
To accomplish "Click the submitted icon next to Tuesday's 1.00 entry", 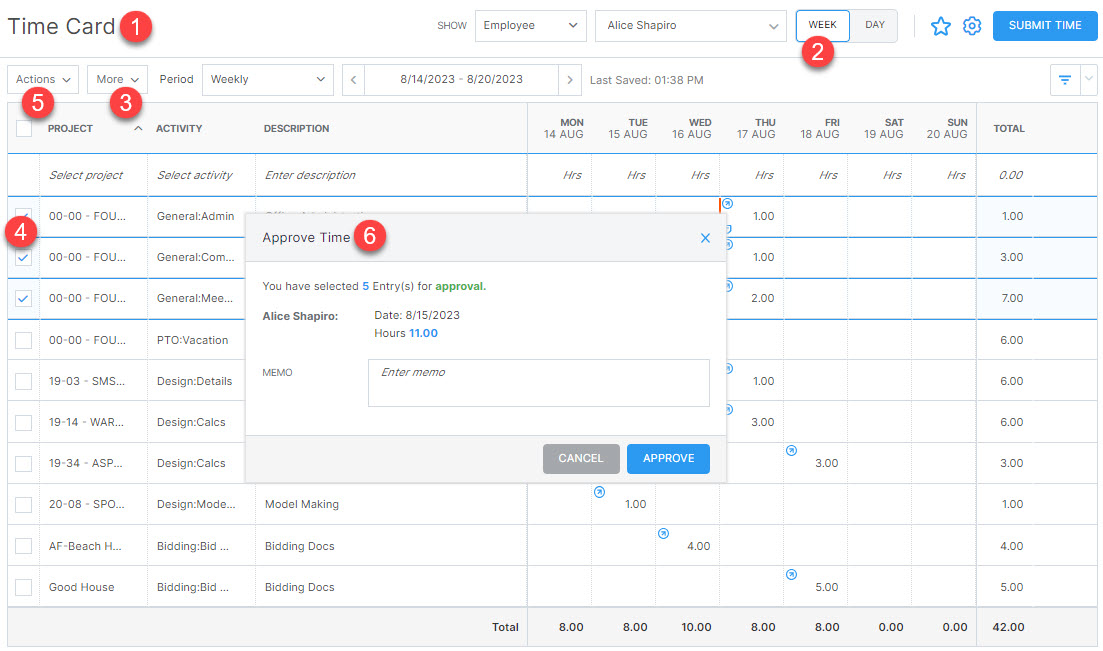I will pyautogui.click(x=599, y=492).
